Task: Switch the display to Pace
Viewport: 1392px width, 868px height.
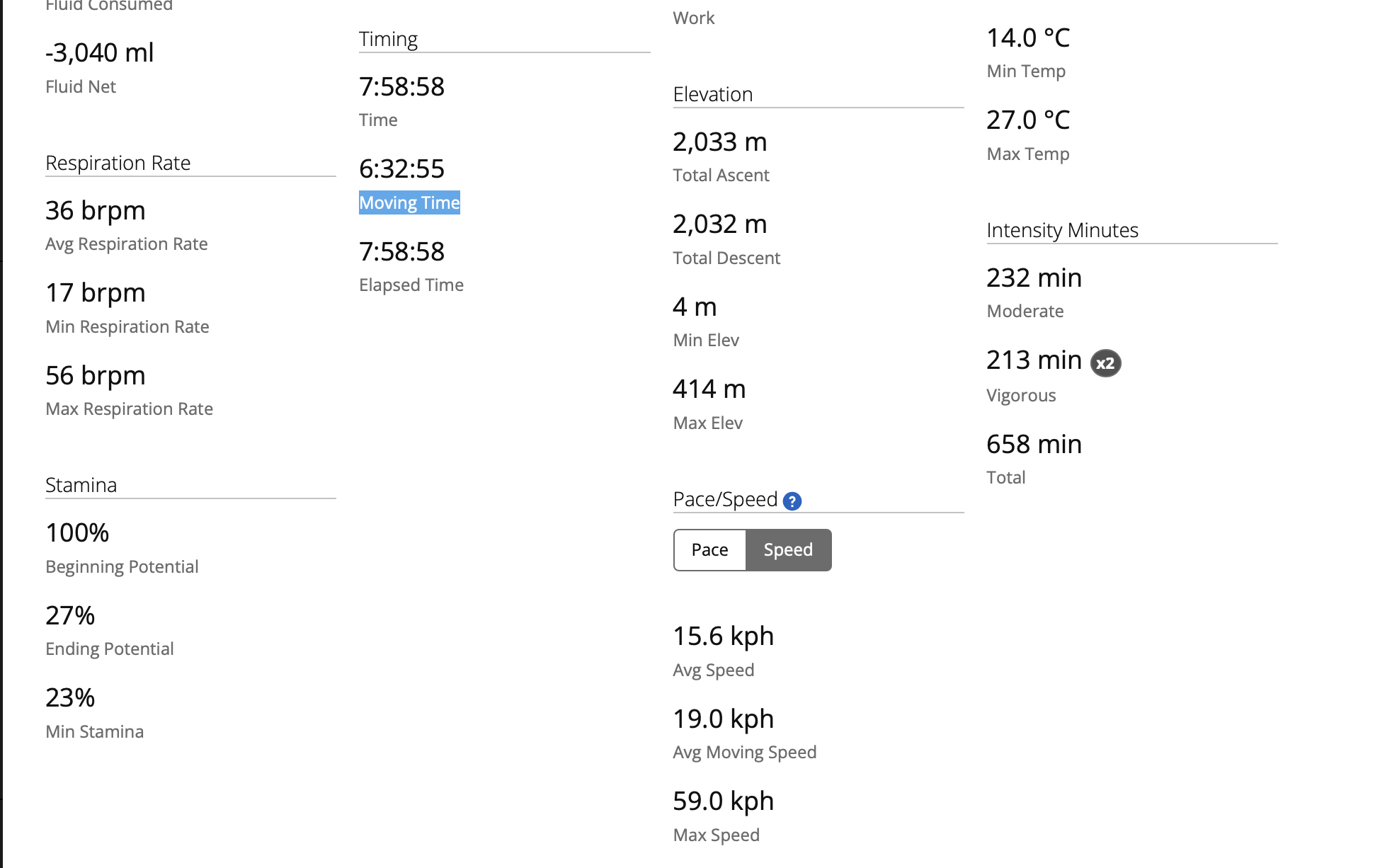Action: (x=709, y=550)
